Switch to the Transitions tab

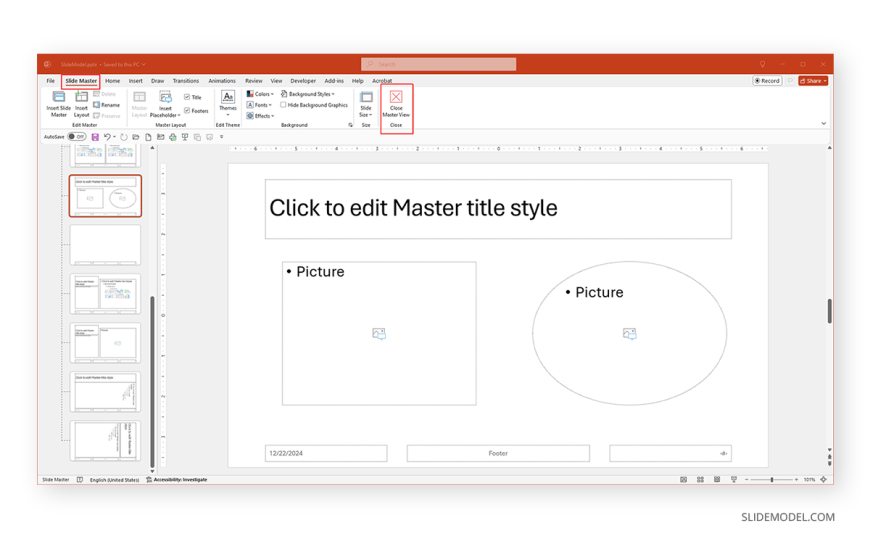(x=185, y=81)
